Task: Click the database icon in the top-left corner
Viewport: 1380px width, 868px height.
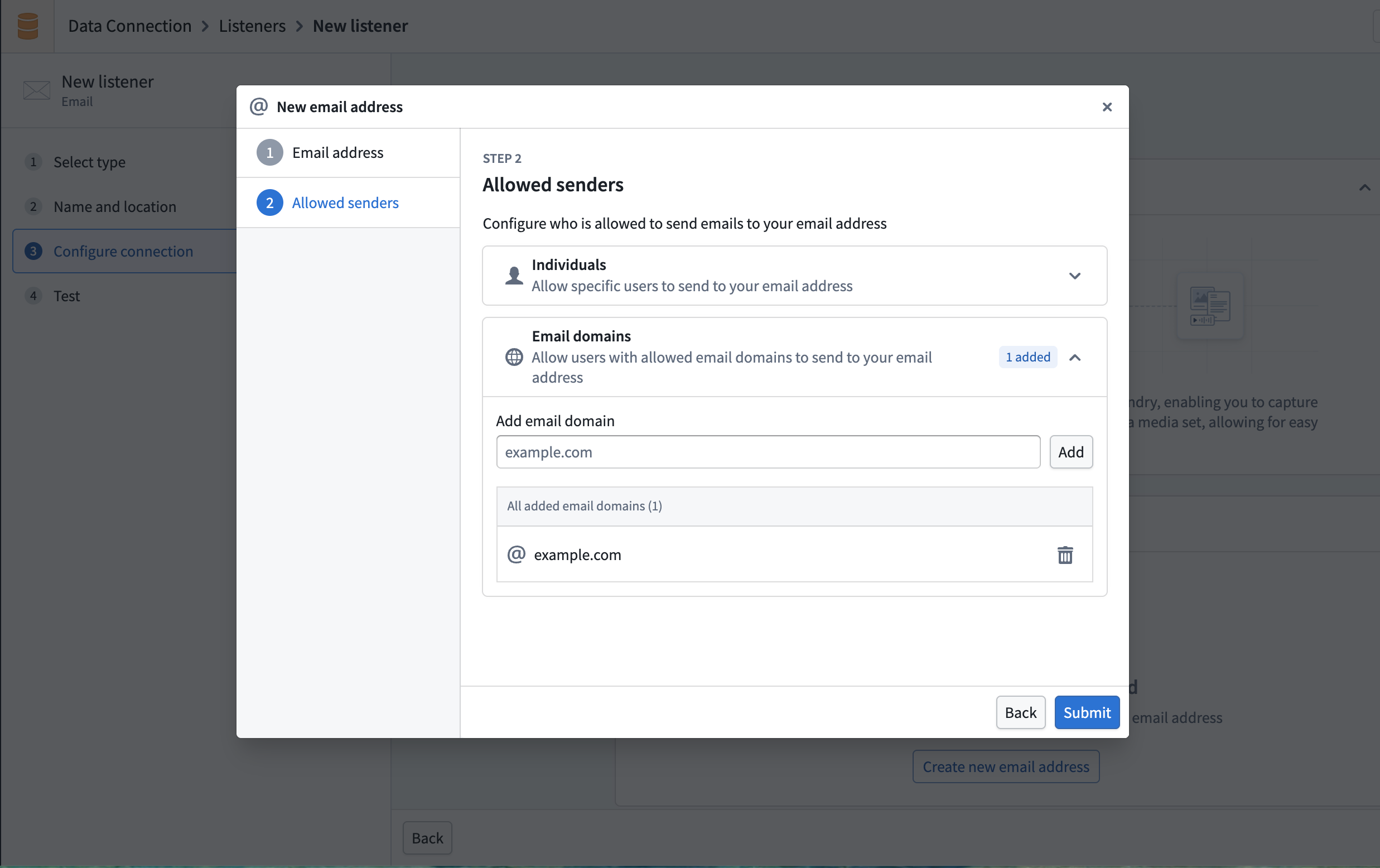Action: click(x=27, y=26)
